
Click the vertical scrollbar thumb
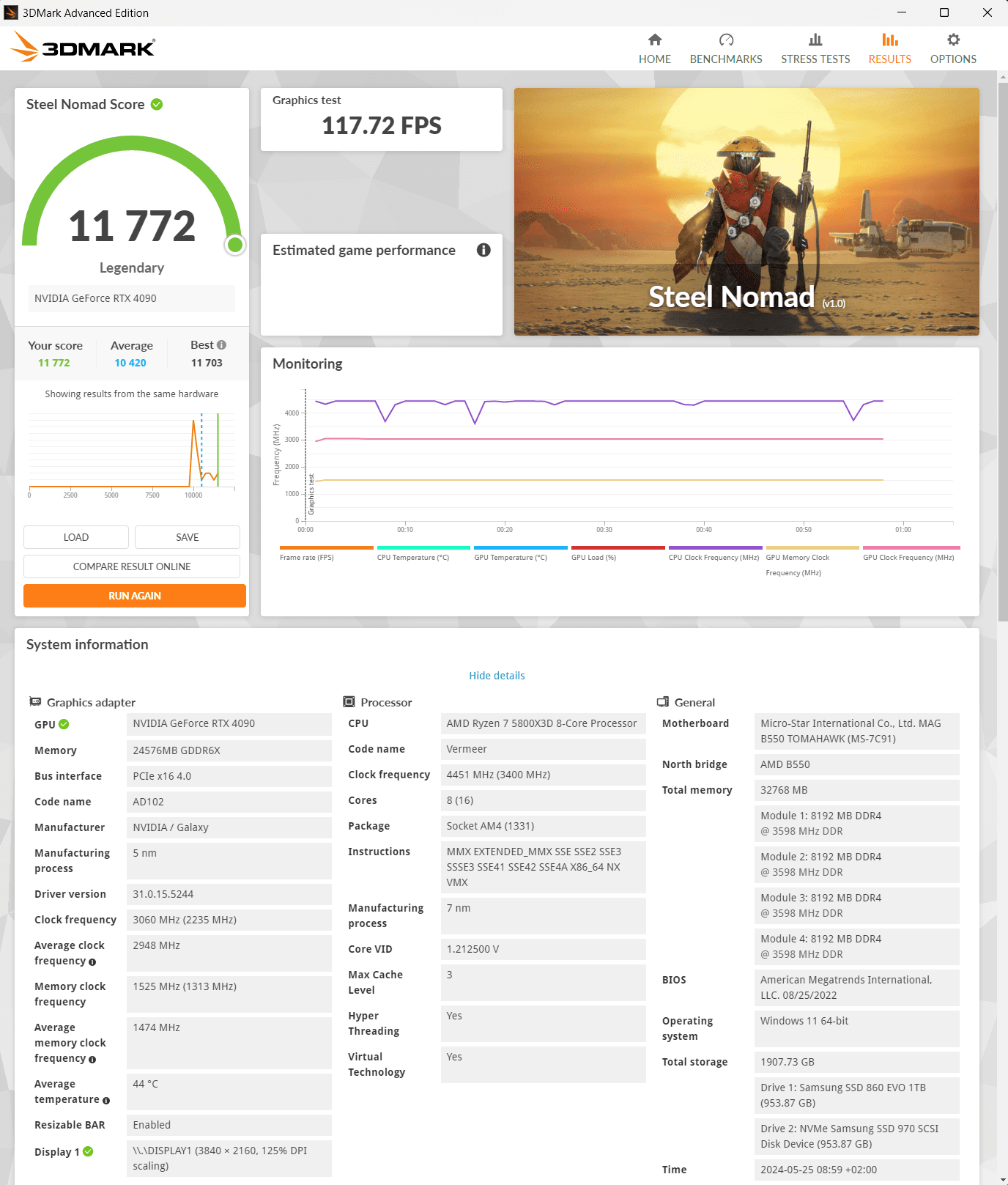pyautogui.click(x=1002, y=352)
